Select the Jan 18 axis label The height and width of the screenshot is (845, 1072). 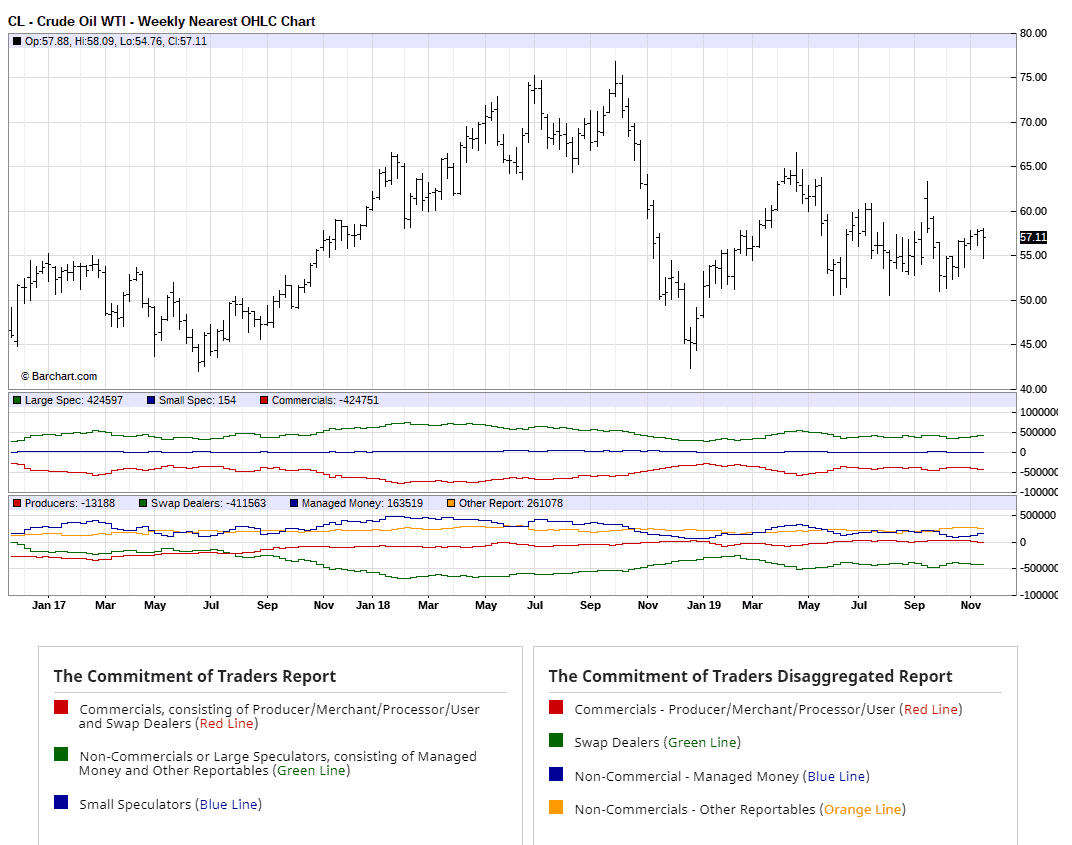[x=374, y=605]
